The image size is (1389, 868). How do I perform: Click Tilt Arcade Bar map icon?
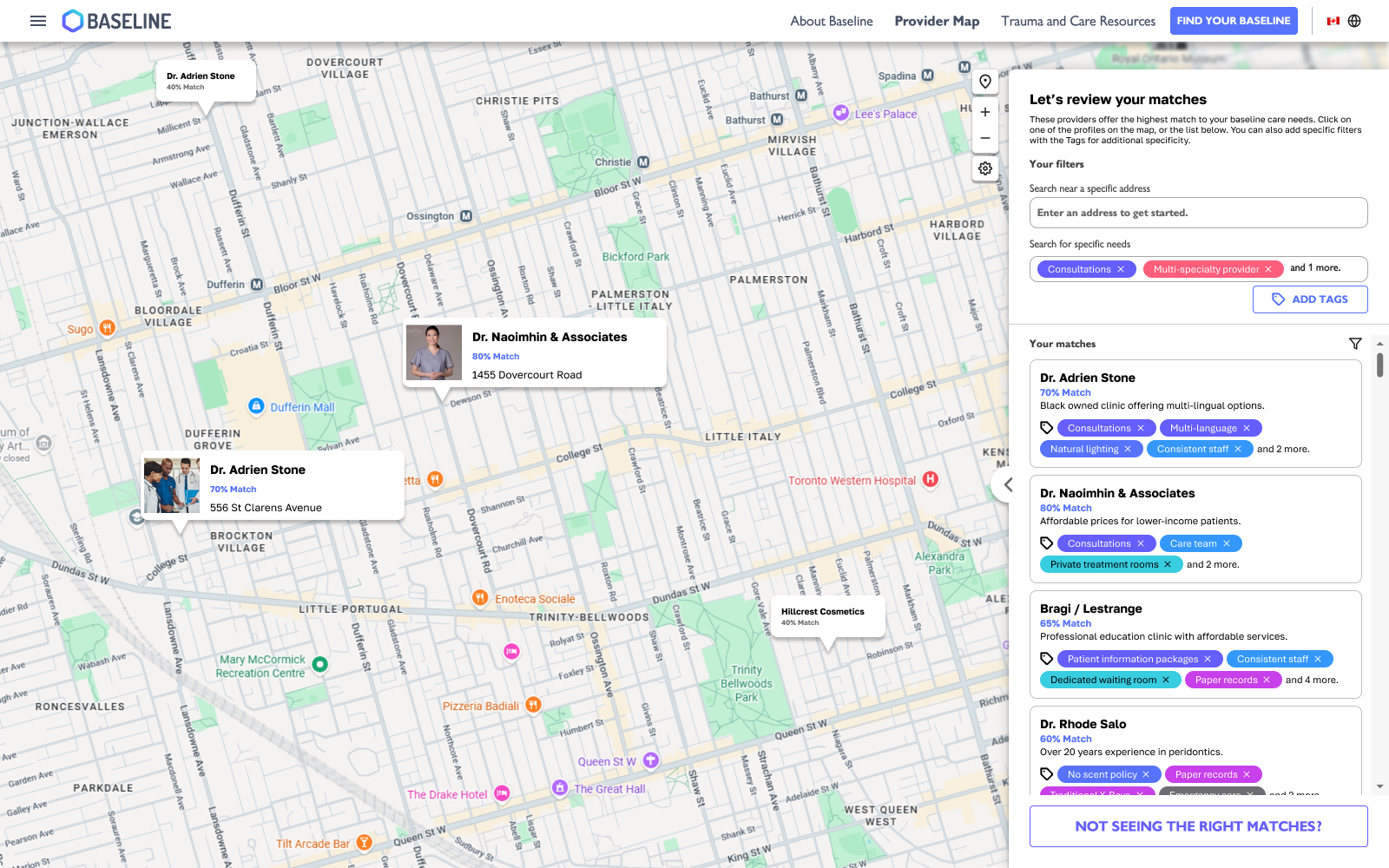tap(365, 843)
